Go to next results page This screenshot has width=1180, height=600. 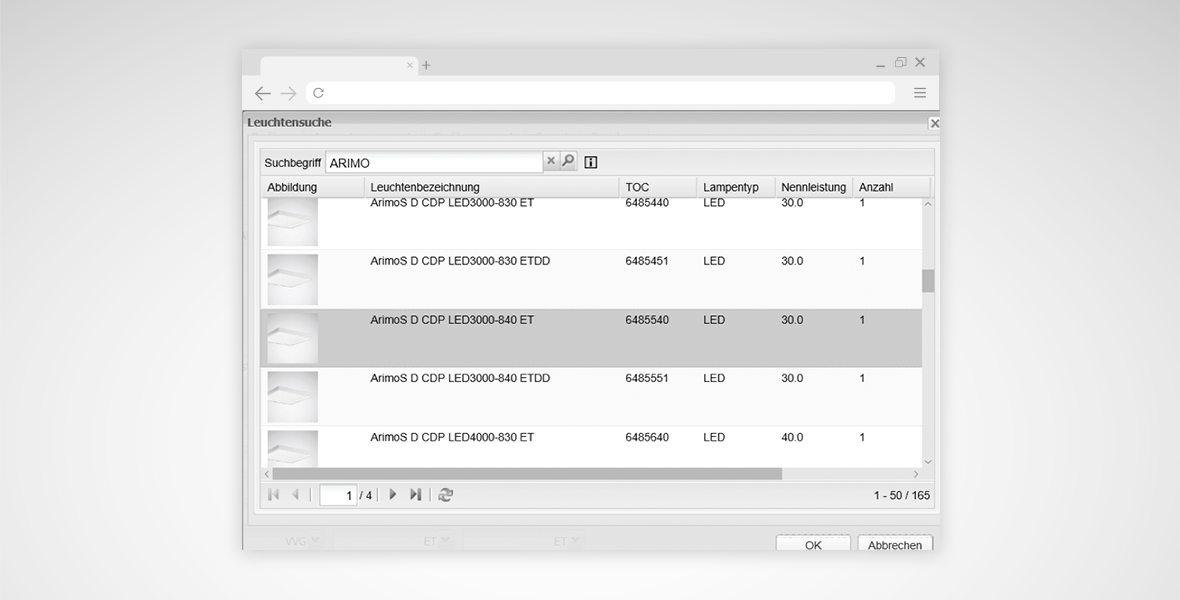392,495
